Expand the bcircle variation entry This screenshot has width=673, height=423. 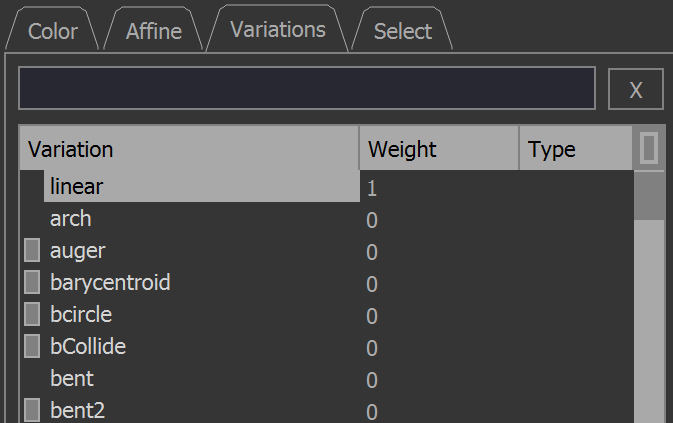(32, 314)
